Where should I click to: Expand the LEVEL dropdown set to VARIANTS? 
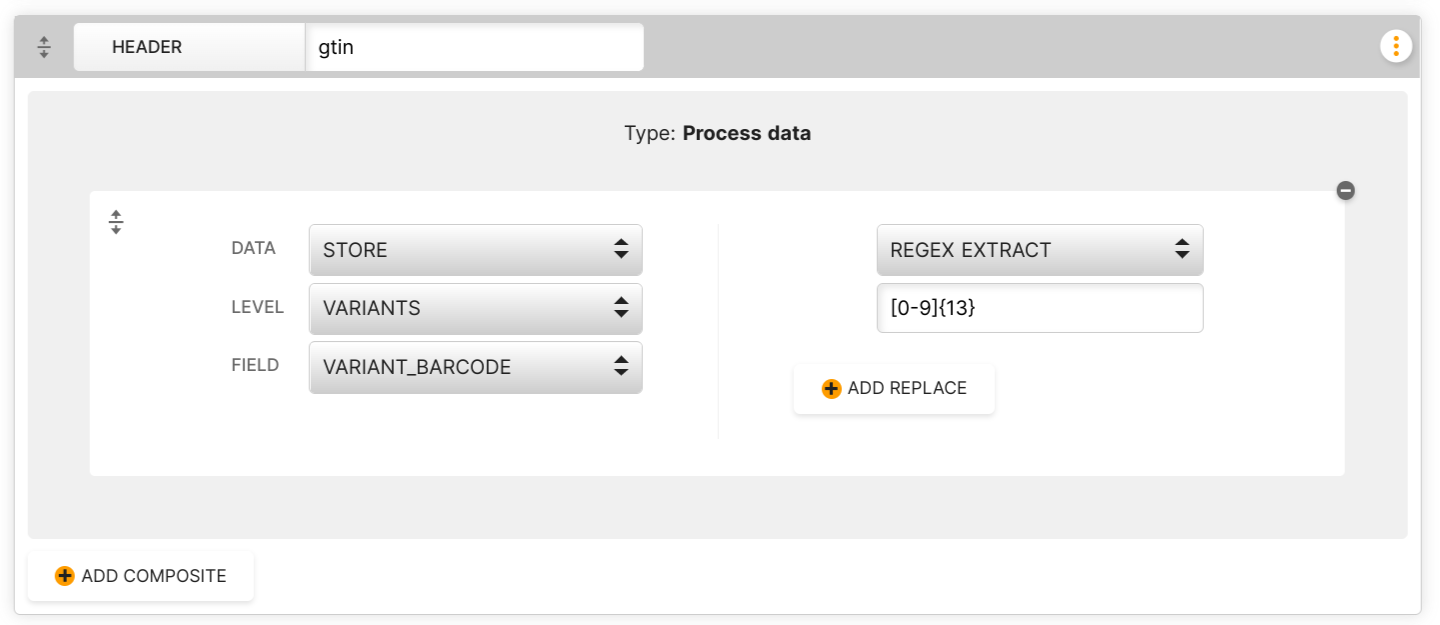point(476,309)
